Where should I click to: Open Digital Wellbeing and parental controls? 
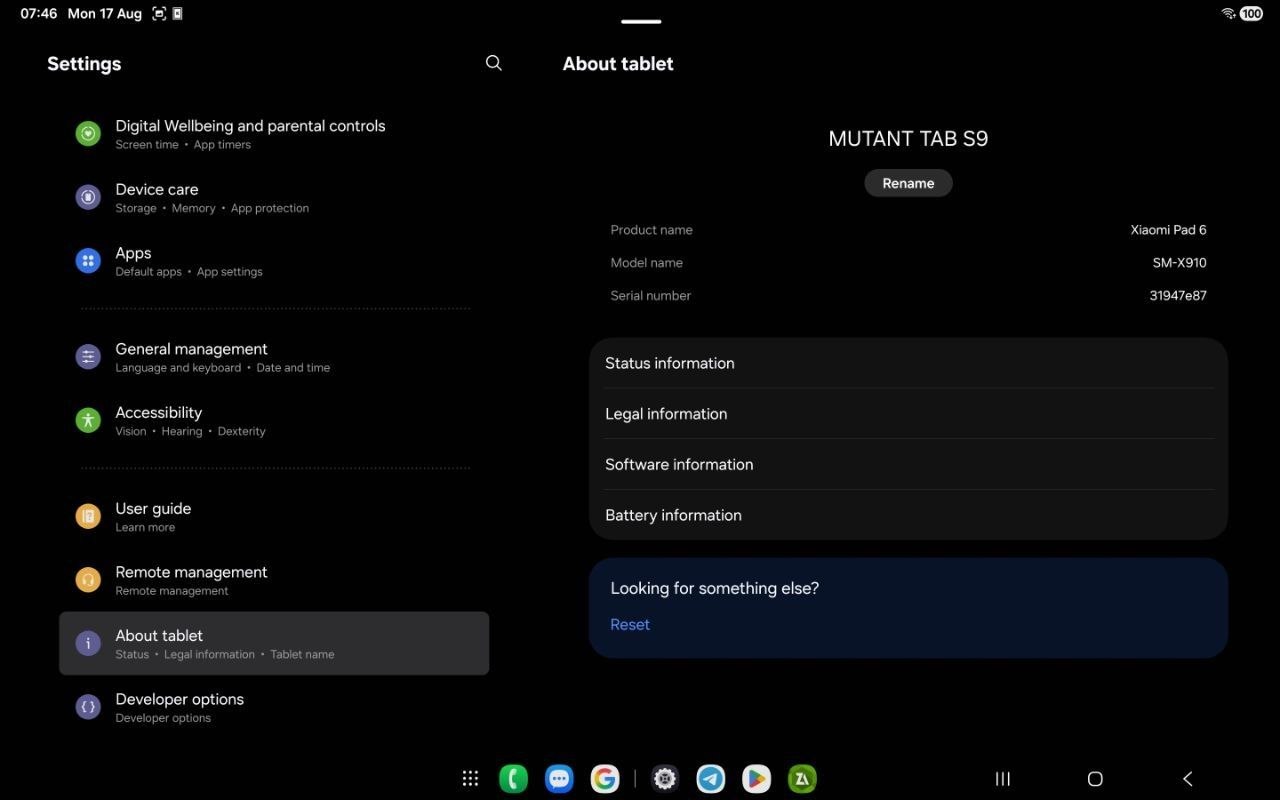[274, 134]
